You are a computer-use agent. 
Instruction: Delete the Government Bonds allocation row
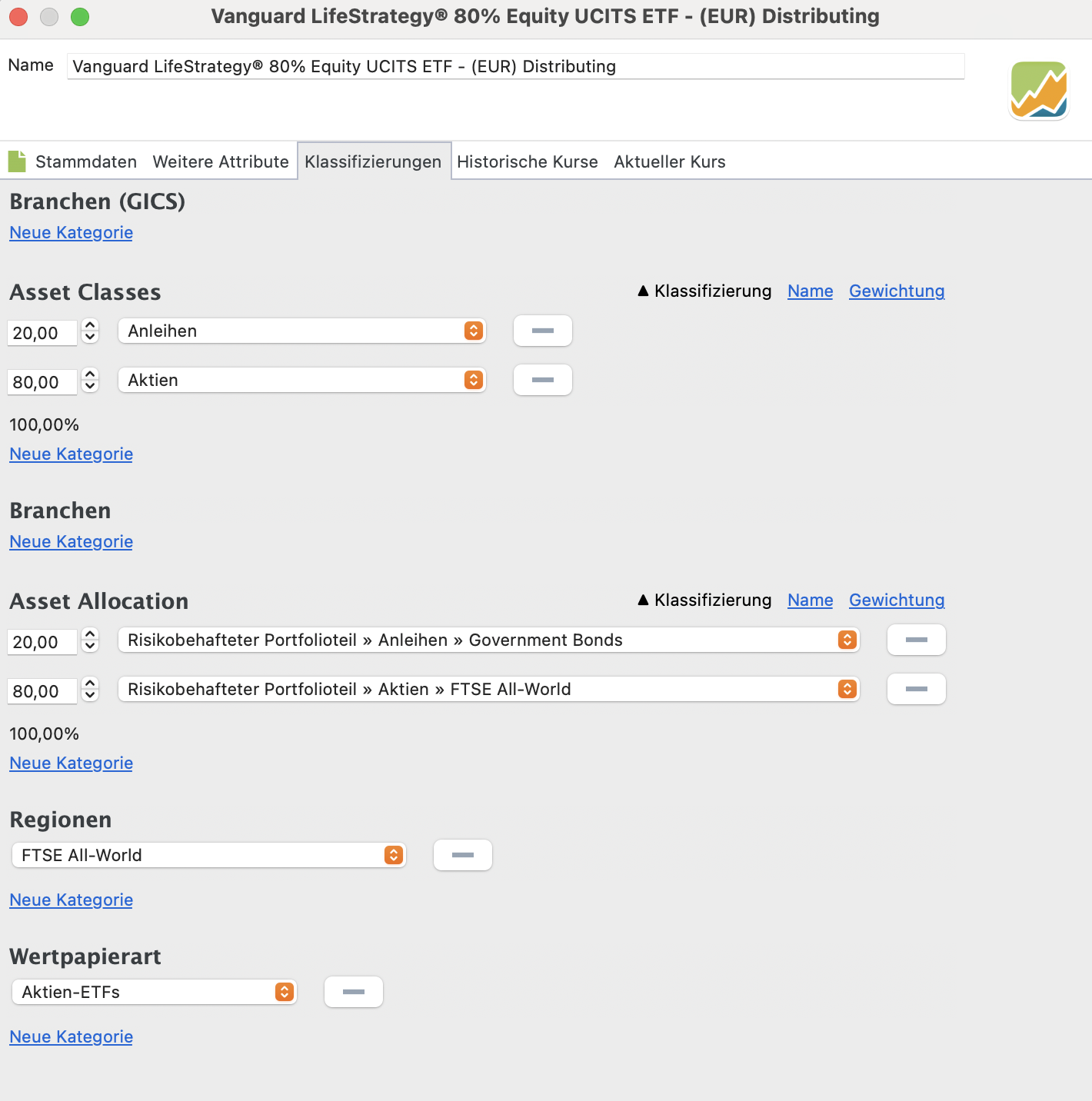916,640
